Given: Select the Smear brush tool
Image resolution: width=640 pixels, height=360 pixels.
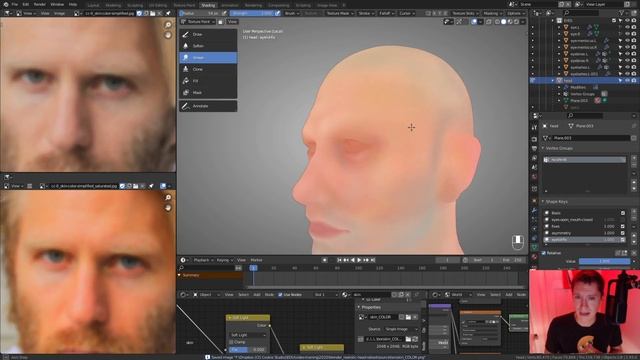Looking at the screenshot, I should coord(208,58).
